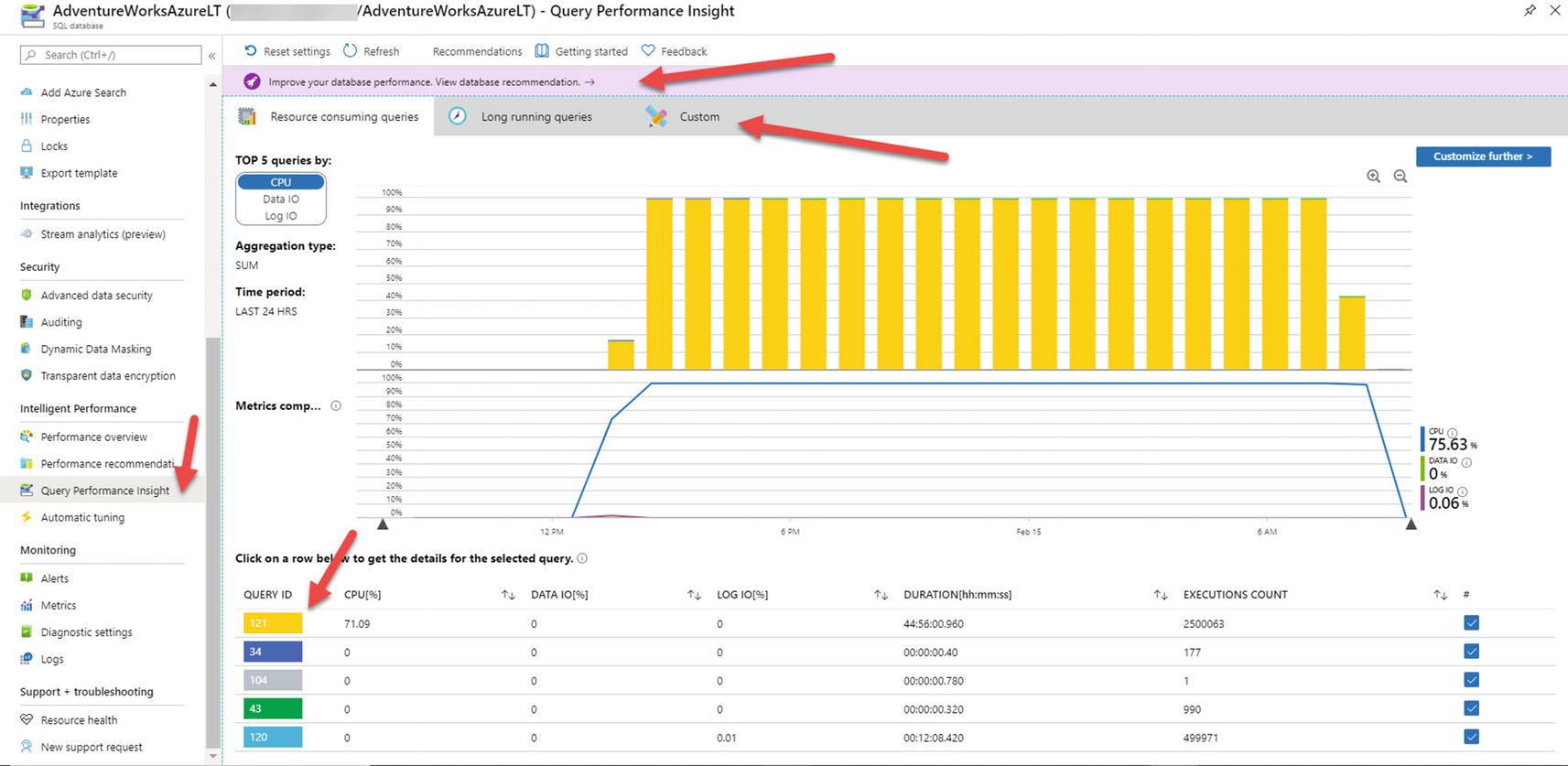Uncheck the checkbox for query 104

point(1471,680)
